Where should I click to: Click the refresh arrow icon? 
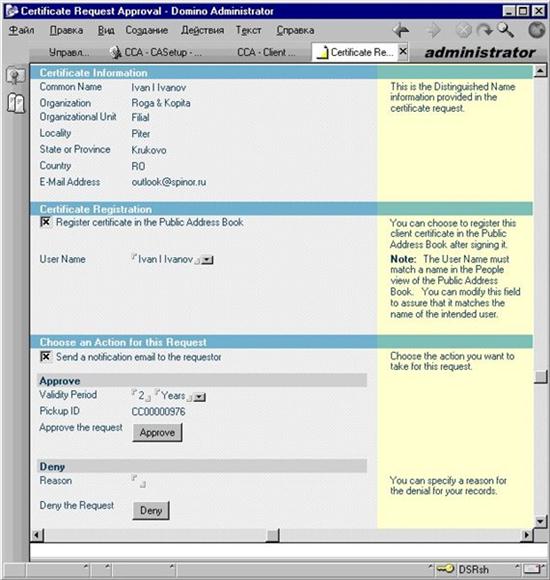click(485, 30)
